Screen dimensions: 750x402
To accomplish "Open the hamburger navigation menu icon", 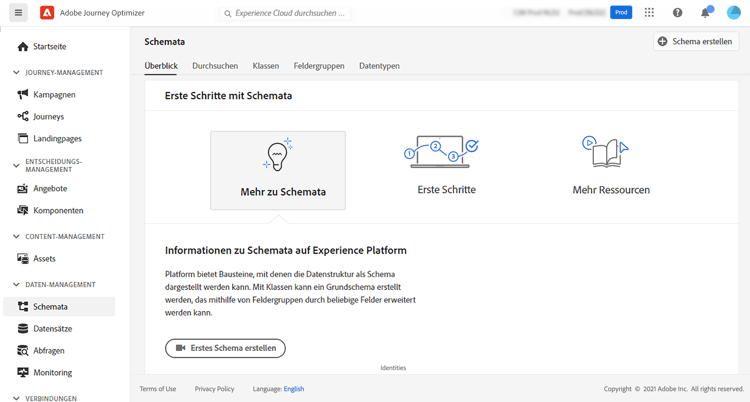I will pos(18,13).
